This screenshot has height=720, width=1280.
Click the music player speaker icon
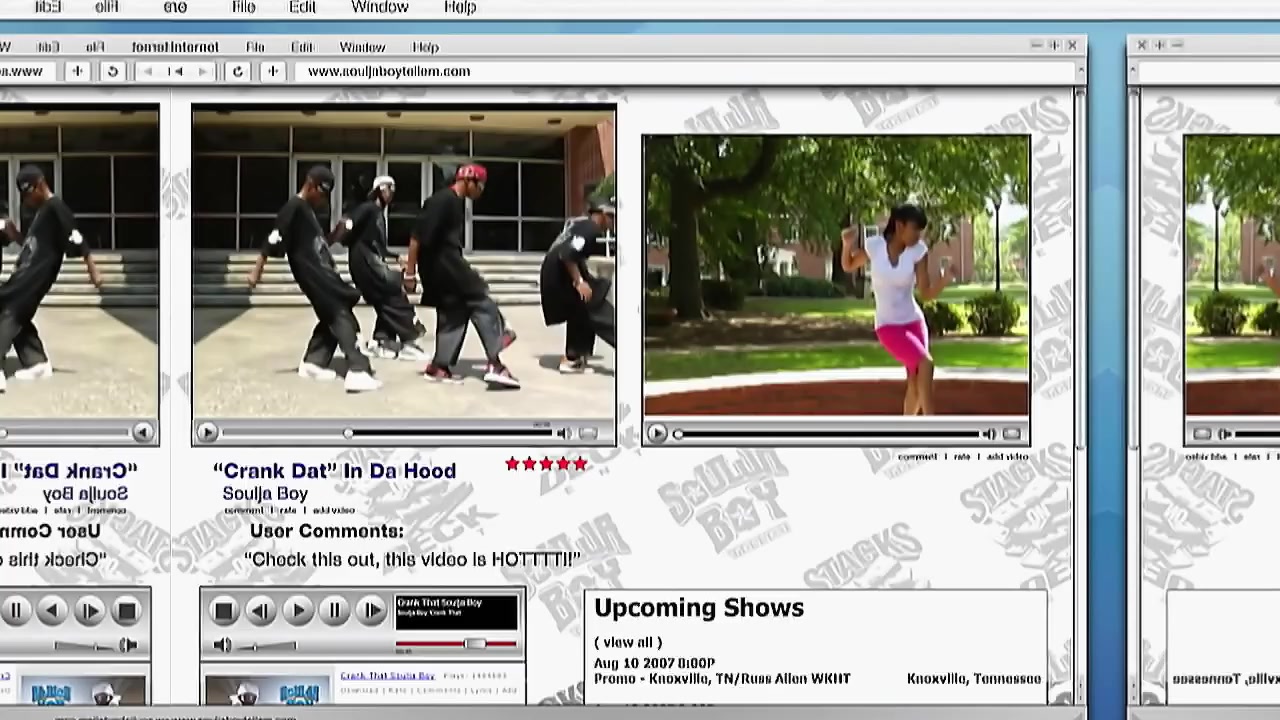click(x=222, y=646)
